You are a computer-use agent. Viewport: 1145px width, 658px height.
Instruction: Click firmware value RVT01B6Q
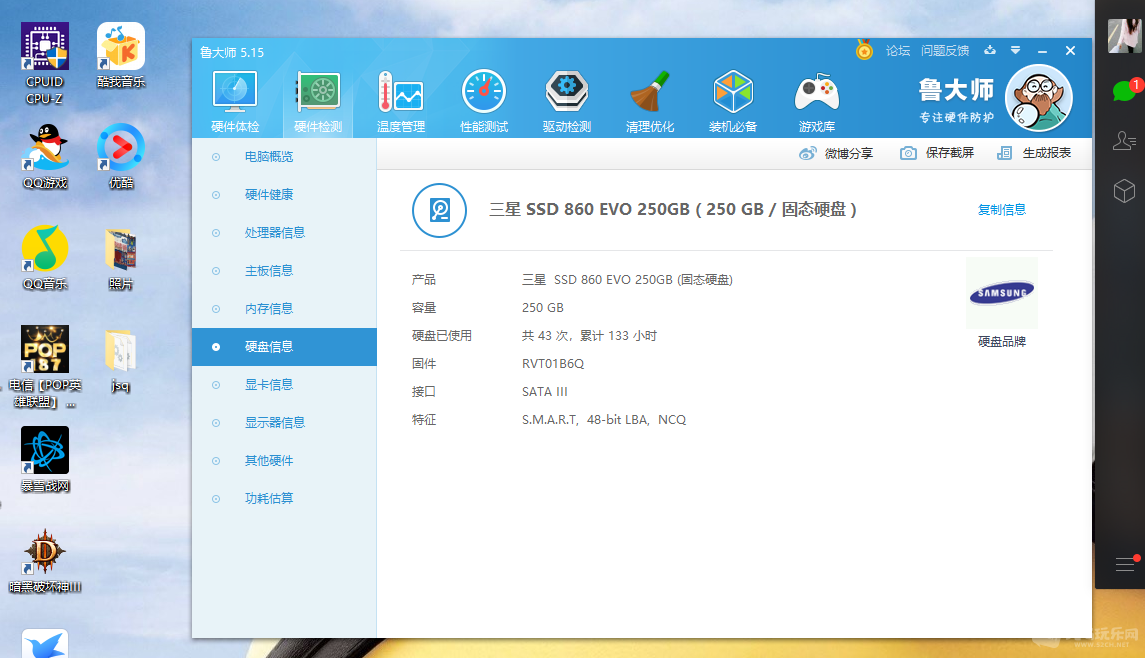click(553, 364)
